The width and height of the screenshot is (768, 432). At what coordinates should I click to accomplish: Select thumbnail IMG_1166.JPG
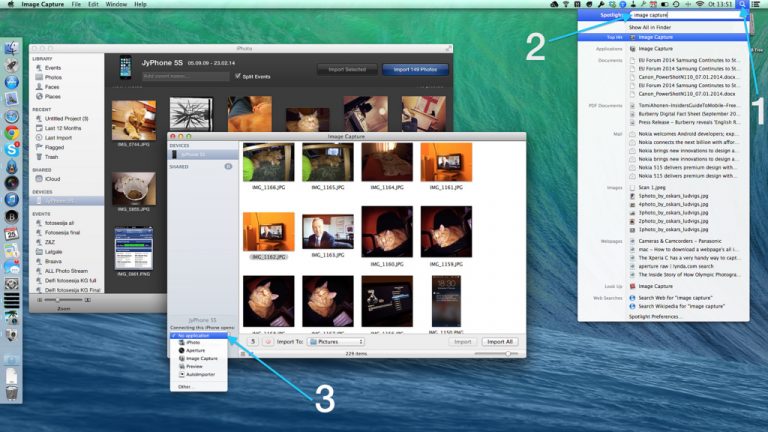click(268, 162)
